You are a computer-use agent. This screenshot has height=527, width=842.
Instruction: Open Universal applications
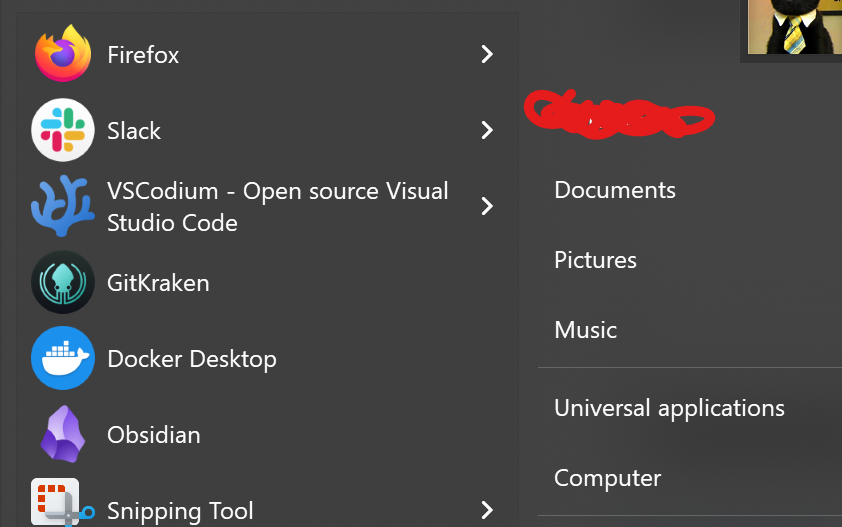669,408
